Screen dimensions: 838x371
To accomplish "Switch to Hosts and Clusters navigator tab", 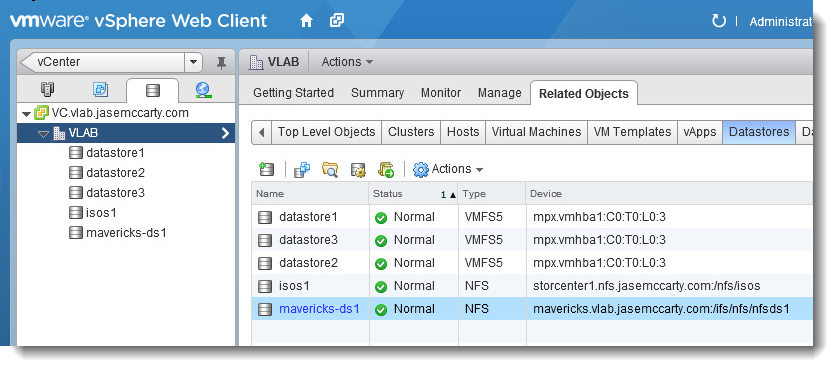I will pos(47,90).
